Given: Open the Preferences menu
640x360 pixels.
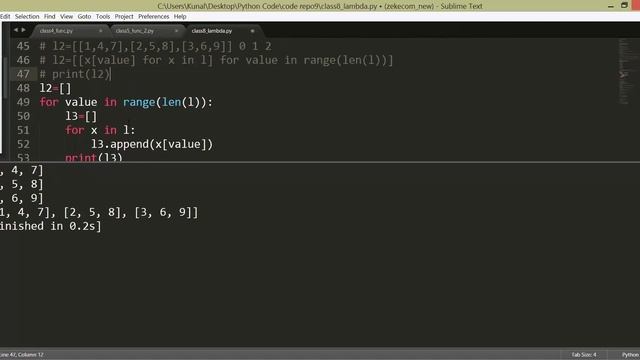Looking at the screenshot, I should (153, 17).
